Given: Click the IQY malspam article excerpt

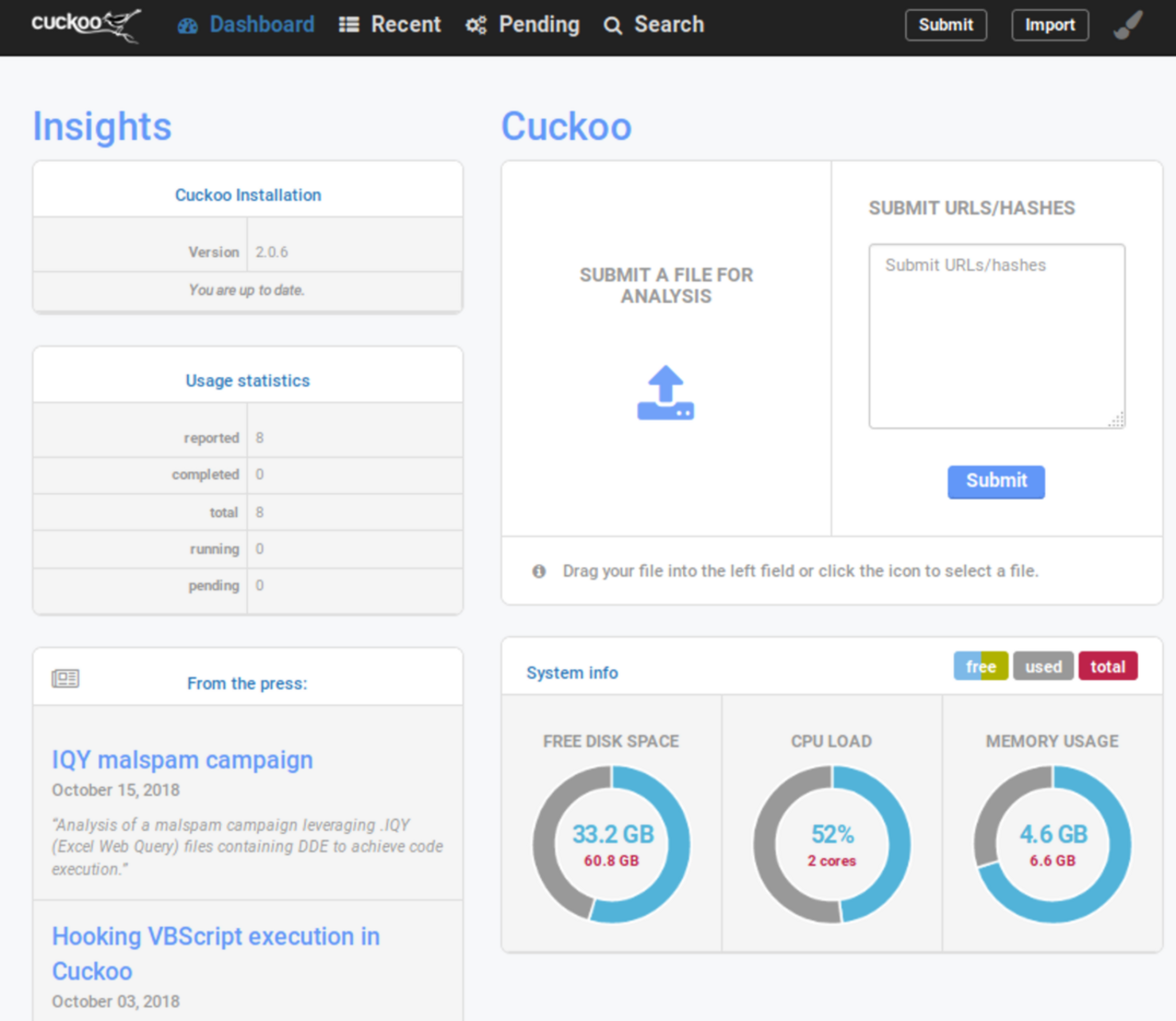Looking at the screenshot, I should pos(247,847).
